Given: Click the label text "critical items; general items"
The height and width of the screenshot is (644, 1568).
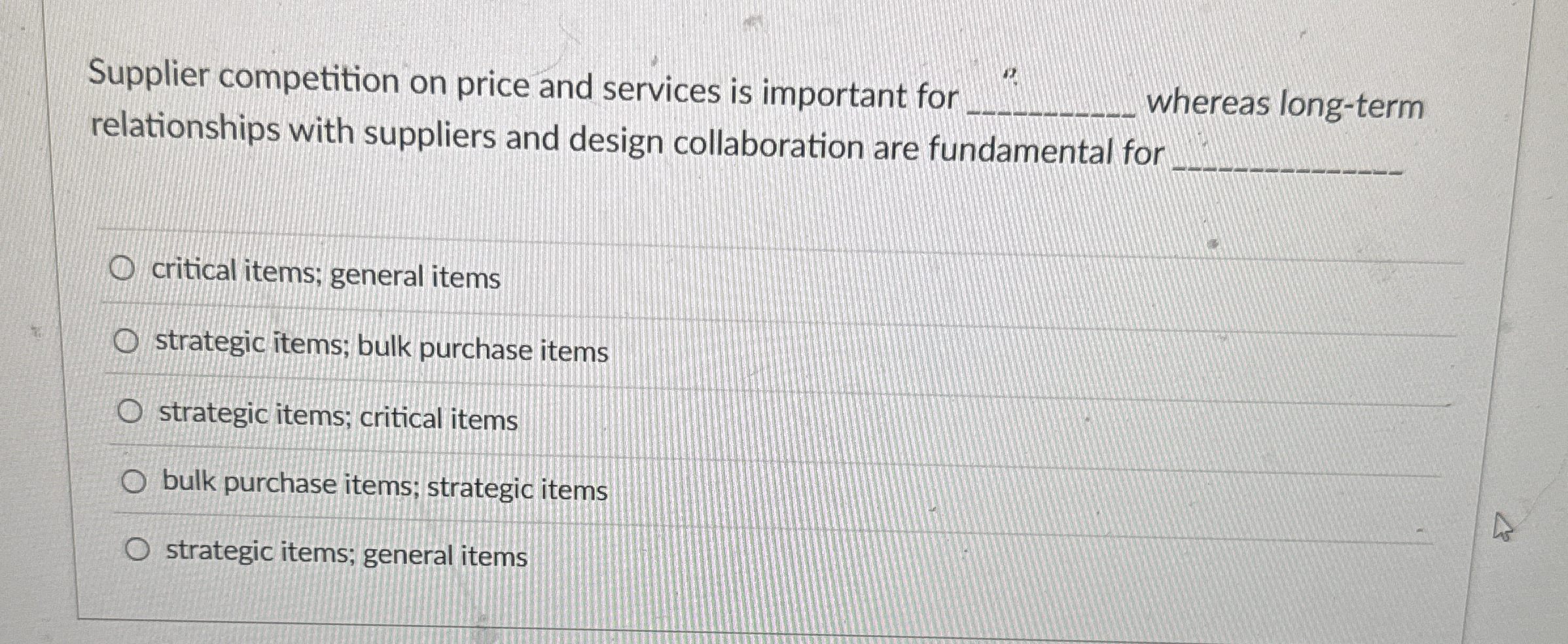Looking at the screenshot, I should click(325, 275).
